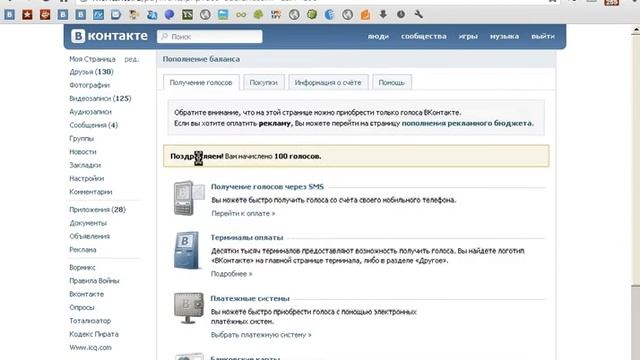Viewport: 640px width, 360px height.
Task: Open Сообщения (4) in sidebar
Action: pos(93,125)
